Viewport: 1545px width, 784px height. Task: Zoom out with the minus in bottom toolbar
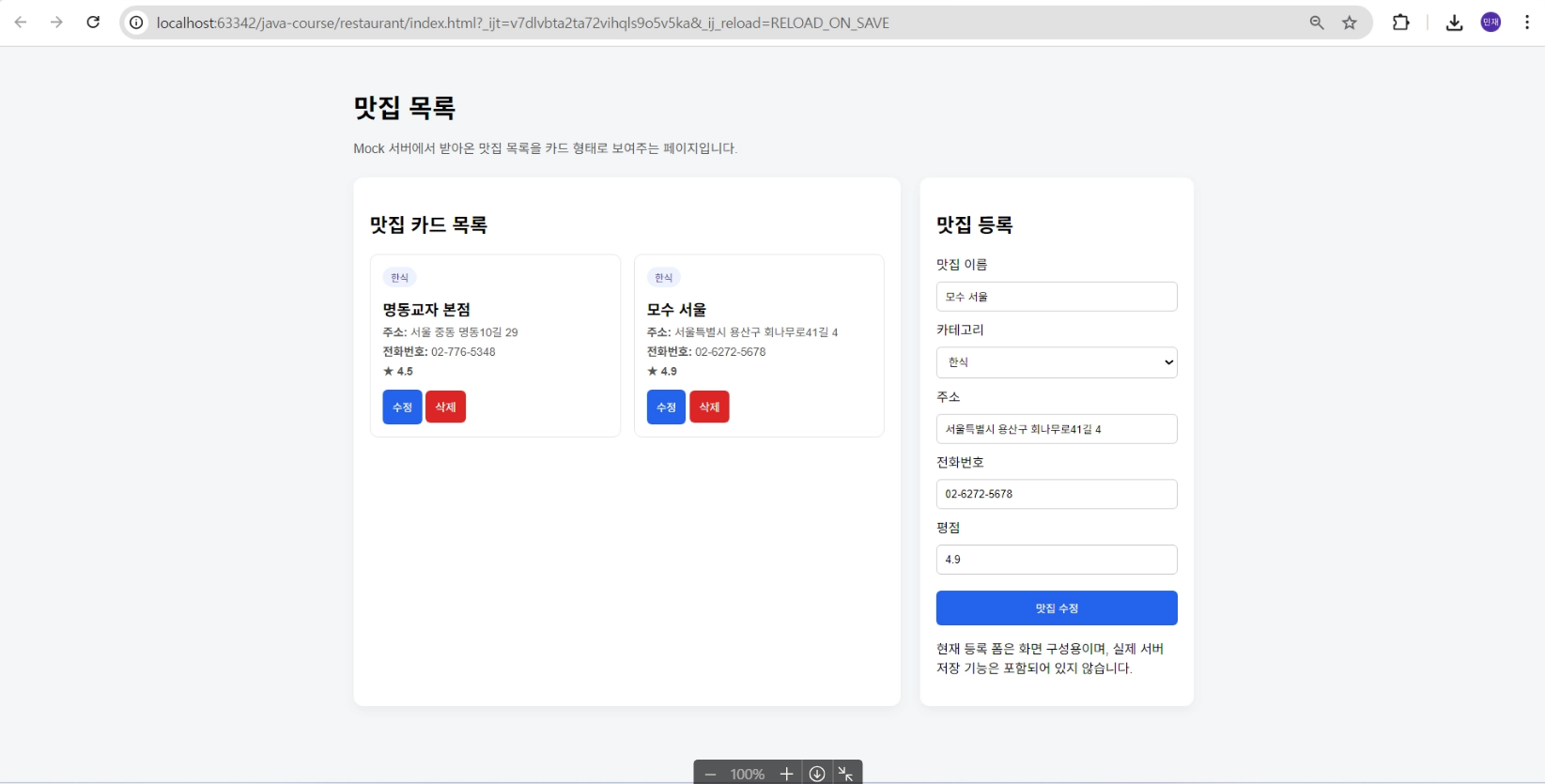710,774
